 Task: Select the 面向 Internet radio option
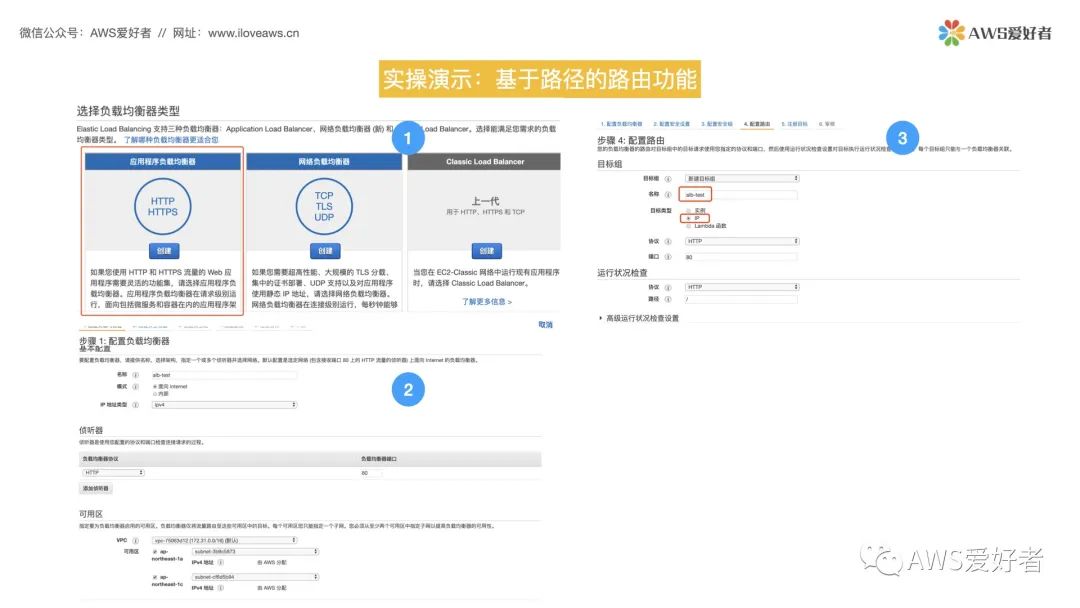(x=155, y=387)
